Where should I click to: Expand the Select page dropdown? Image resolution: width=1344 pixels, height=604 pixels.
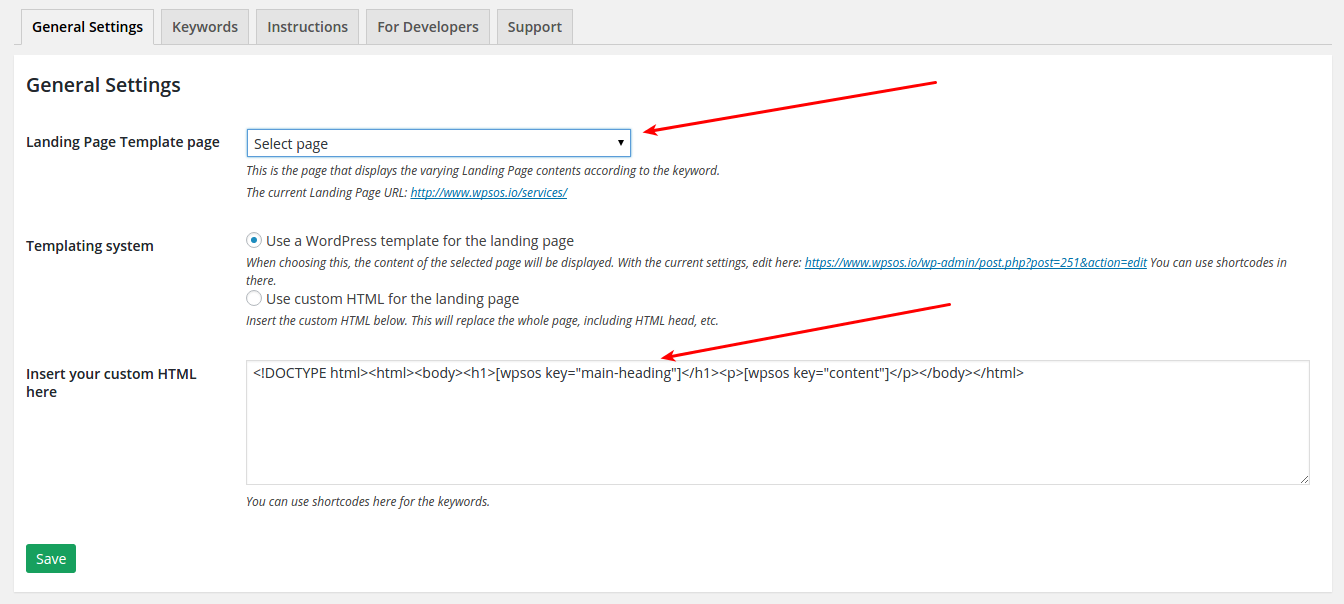click(x=439, y=143)
